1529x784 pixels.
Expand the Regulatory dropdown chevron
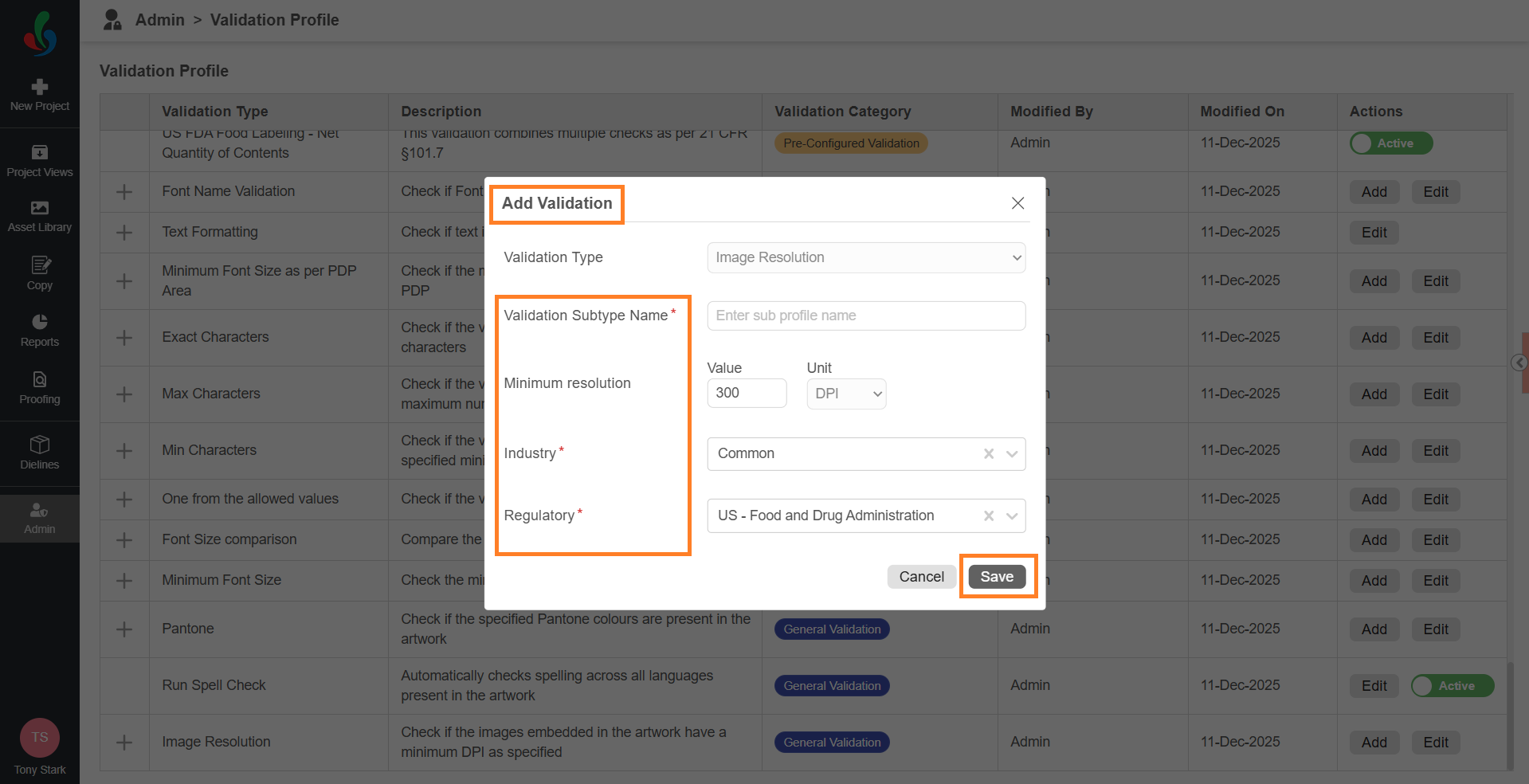tap(1012, 515)
